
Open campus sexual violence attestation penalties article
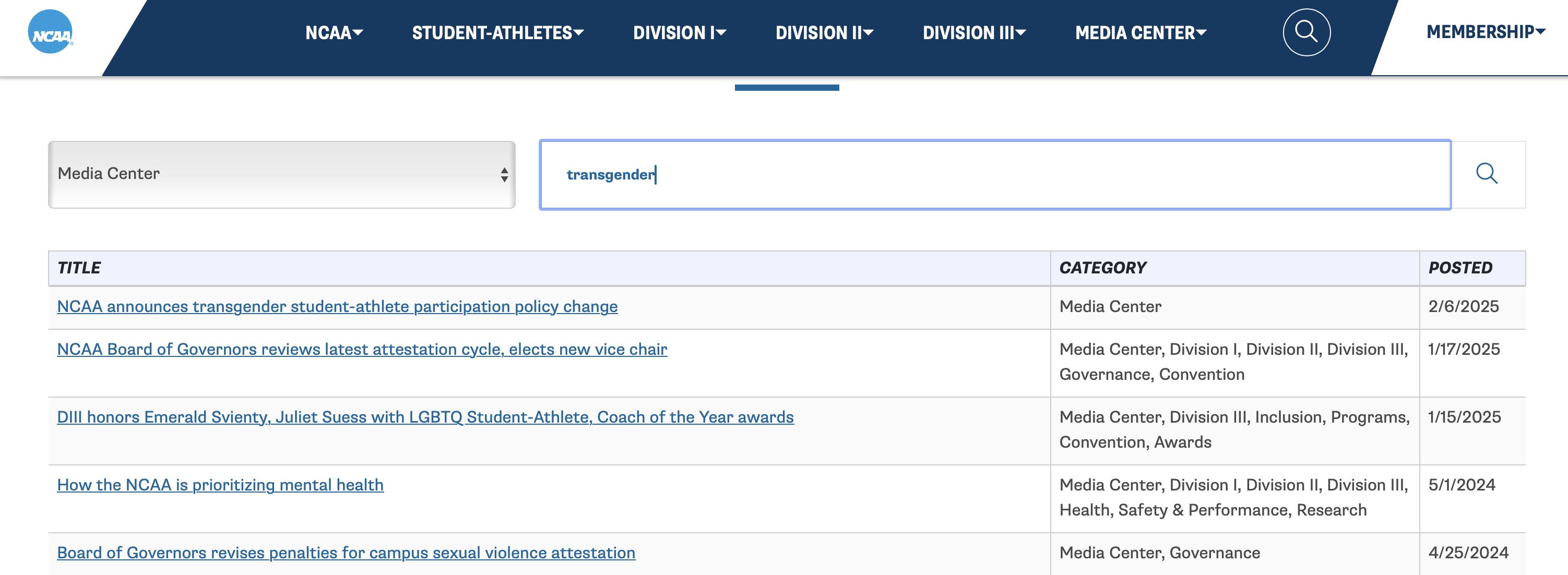point(346,553)
